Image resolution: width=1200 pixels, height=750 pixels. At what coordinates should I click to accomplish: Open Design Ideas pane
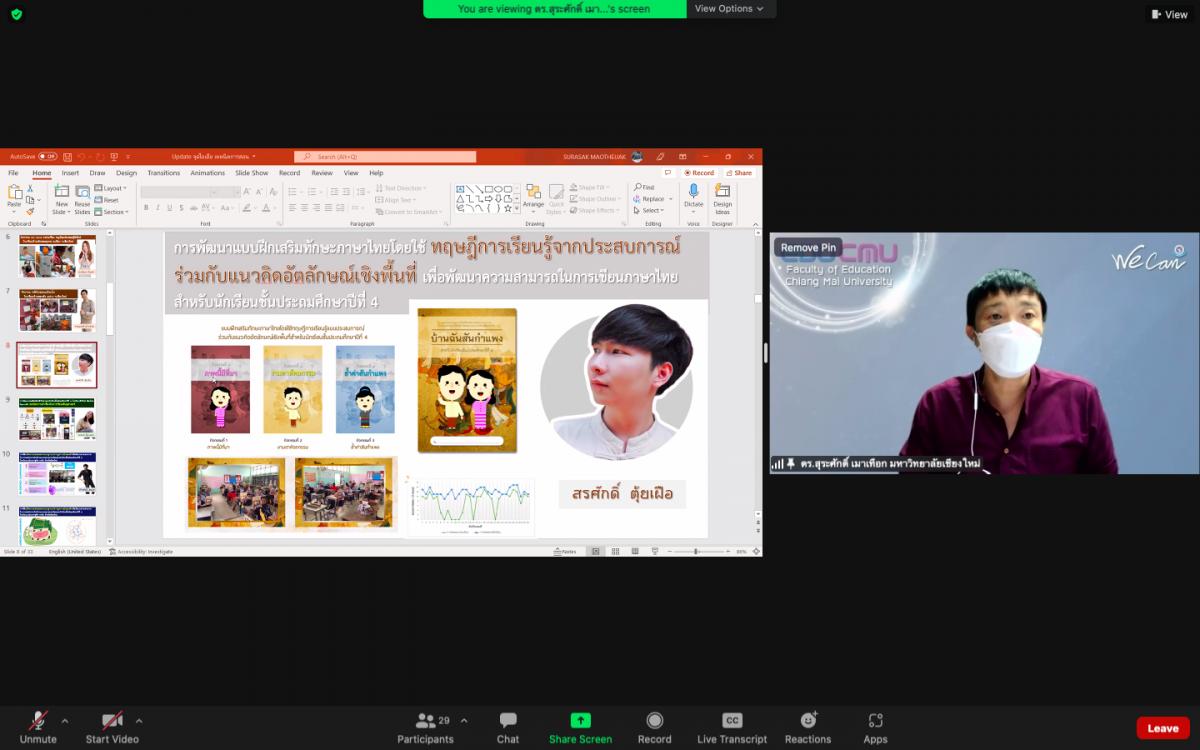pos(722,198)
